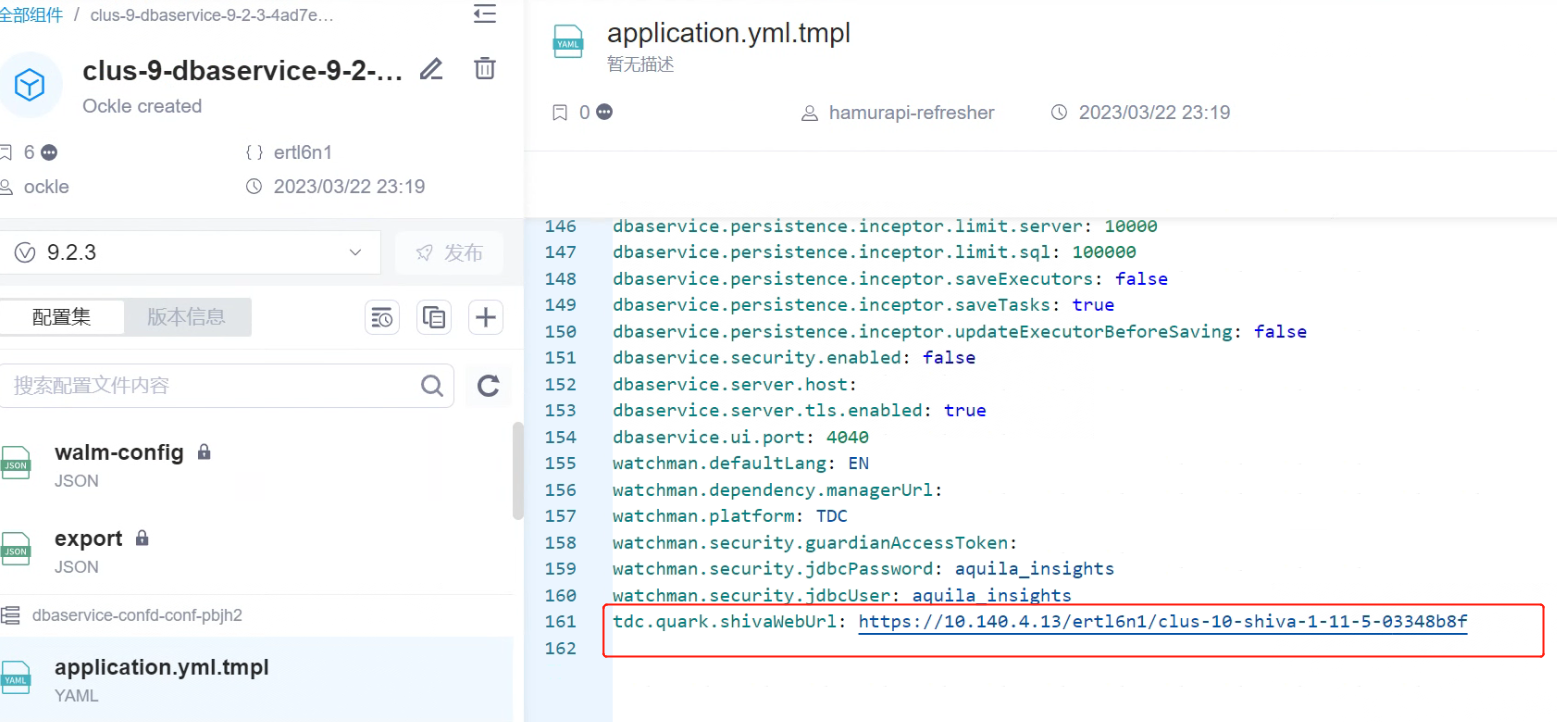Image resolution: width=1557 pixels, height=722 pixels.
Task: Open the config history list icon
Action: tap(383, 318)
